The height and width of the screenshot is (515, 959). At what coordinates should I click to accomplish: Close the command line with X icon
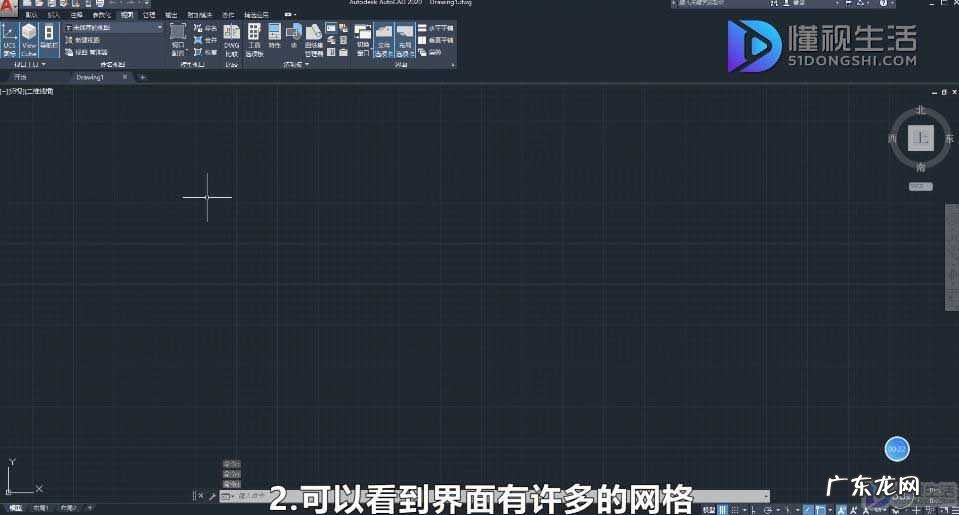tap(201, 496)
